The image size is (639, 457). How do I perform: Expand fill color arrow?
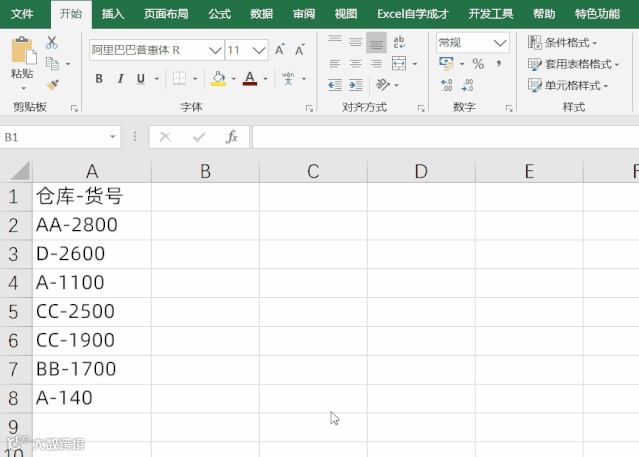(x=234, y=78)
